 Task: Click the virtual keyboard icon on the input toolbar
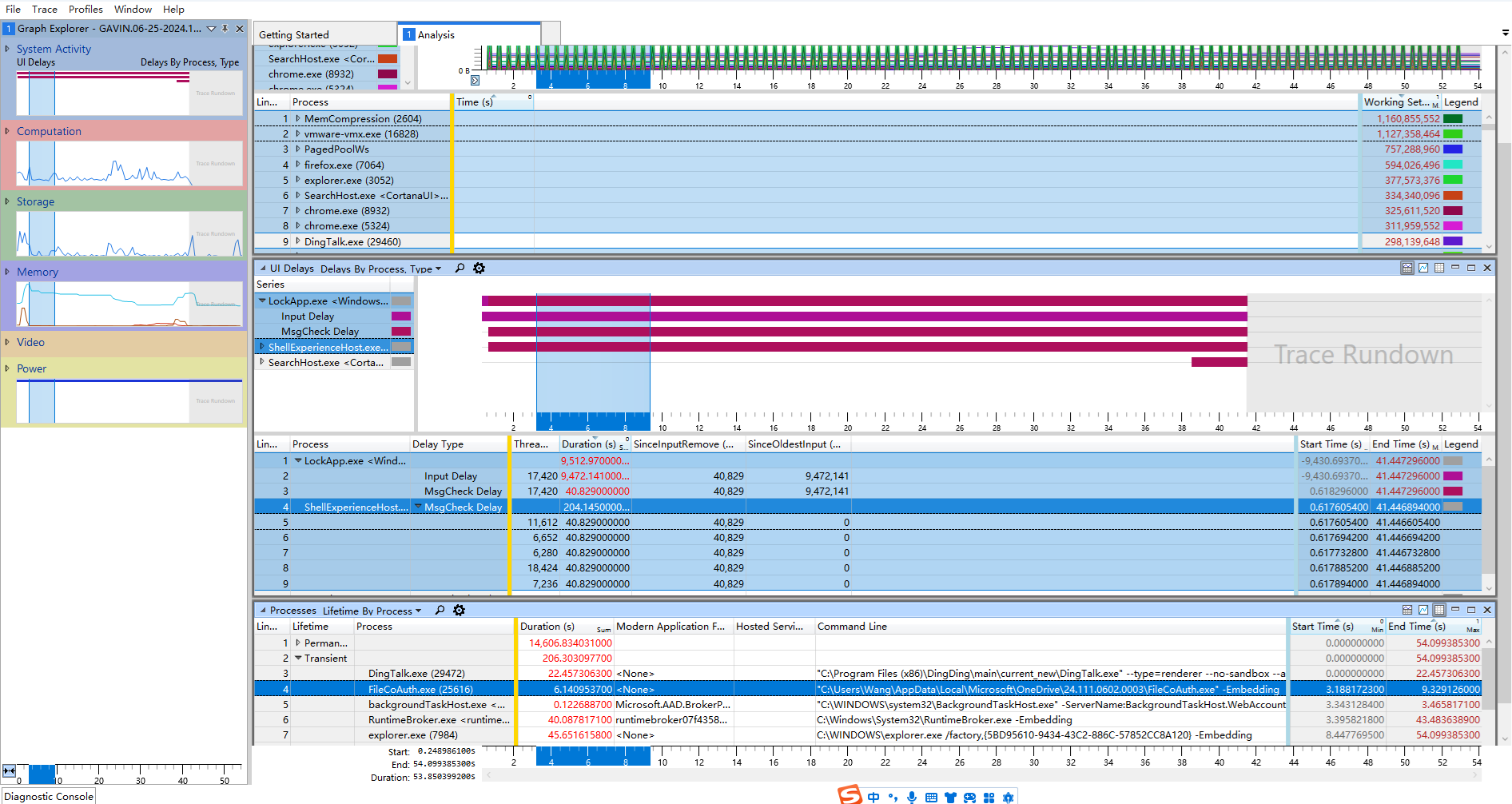pos(931,796)
